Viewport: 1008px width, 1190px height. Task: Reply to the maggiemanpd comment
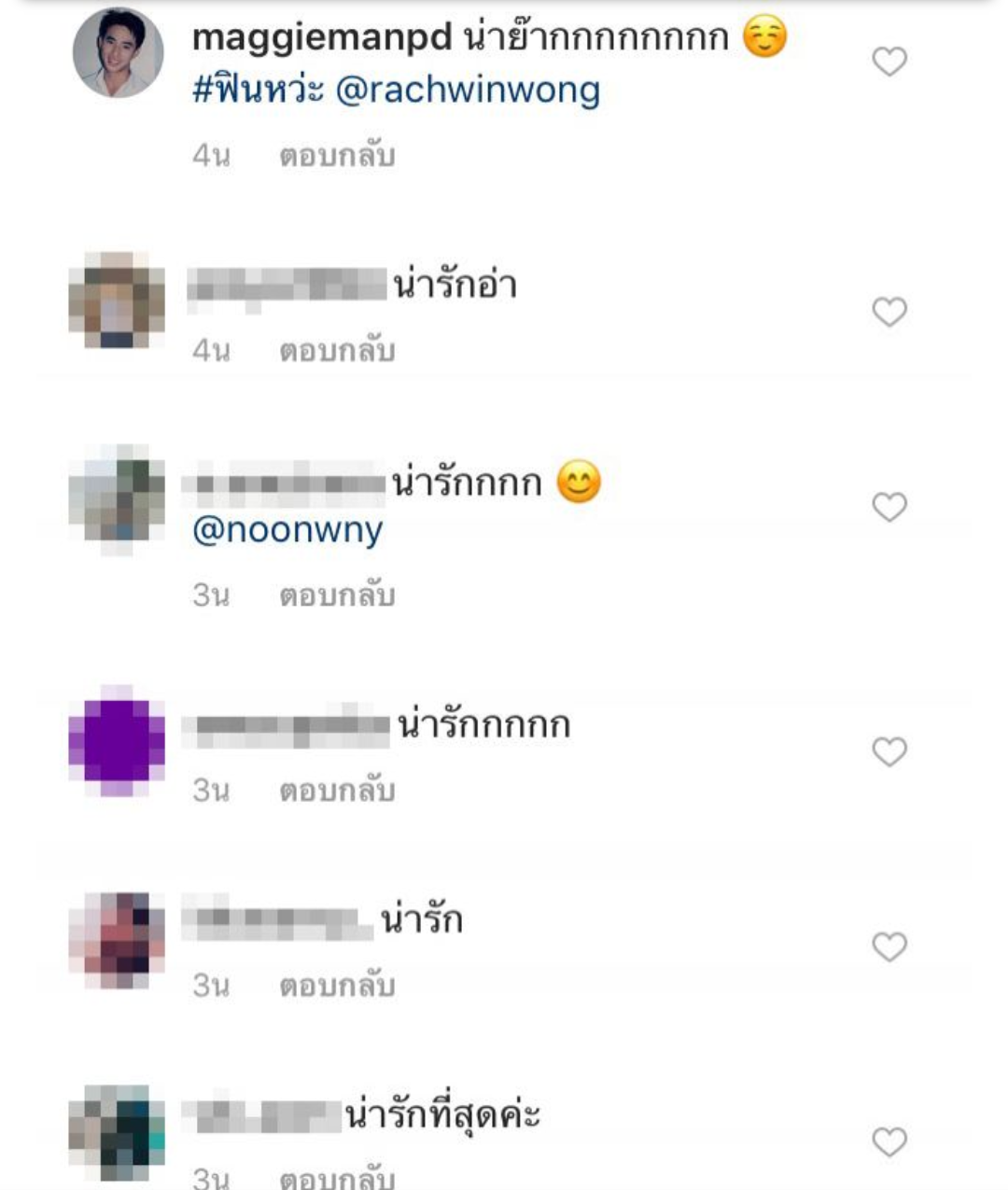pos(337,156)
